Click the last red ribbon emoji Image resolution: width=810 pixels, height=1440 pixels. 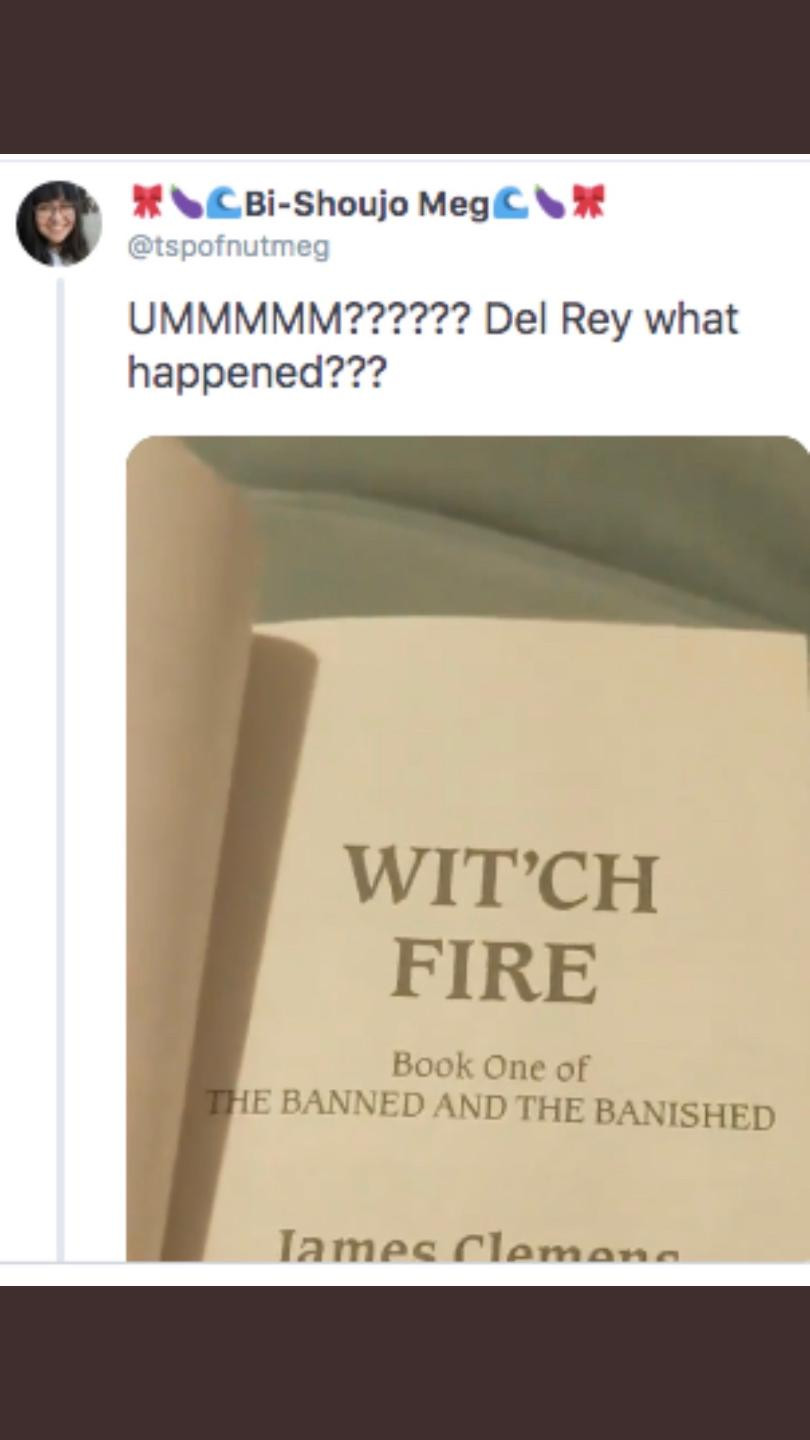pos(587,203)
